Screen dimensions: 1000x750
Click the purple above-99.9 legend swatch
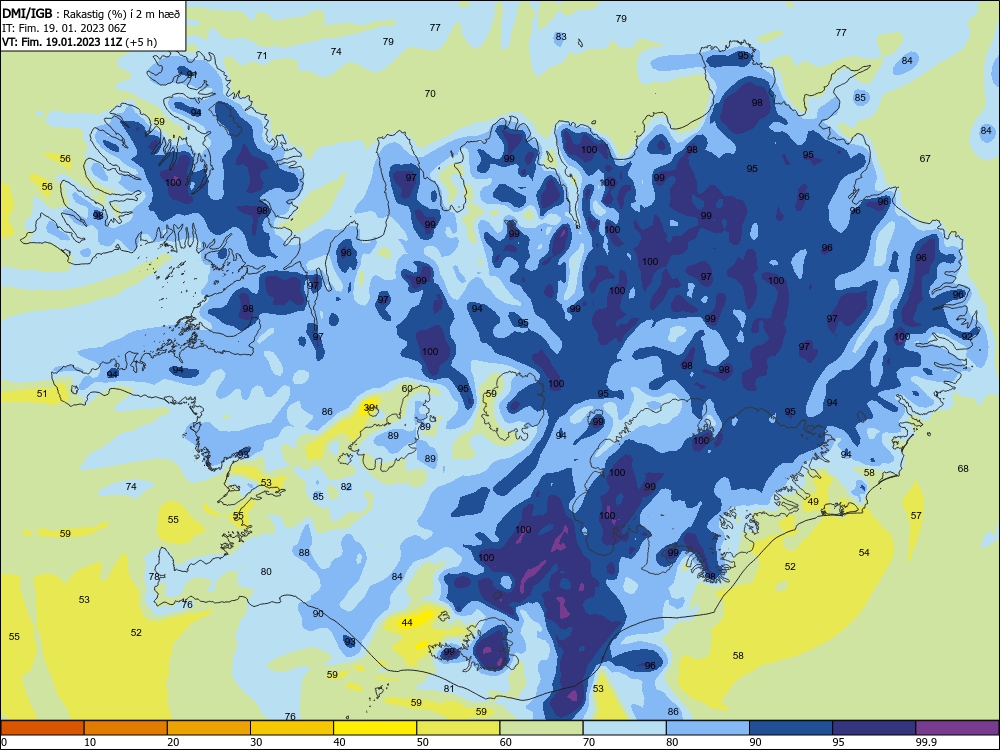coord(957,728)
